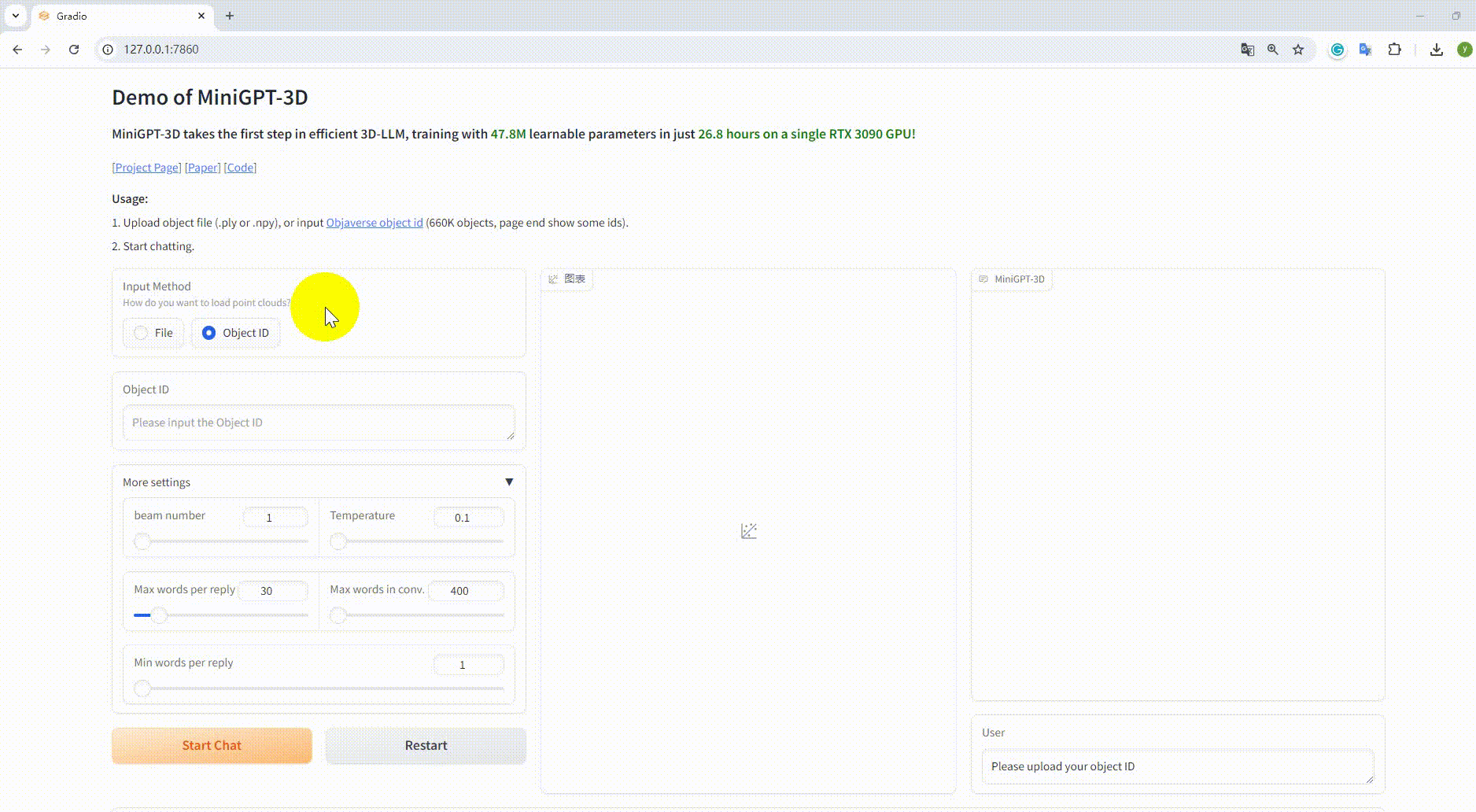
Task: Click Max words in conv. value box
Action: click(x=466, y=590)
